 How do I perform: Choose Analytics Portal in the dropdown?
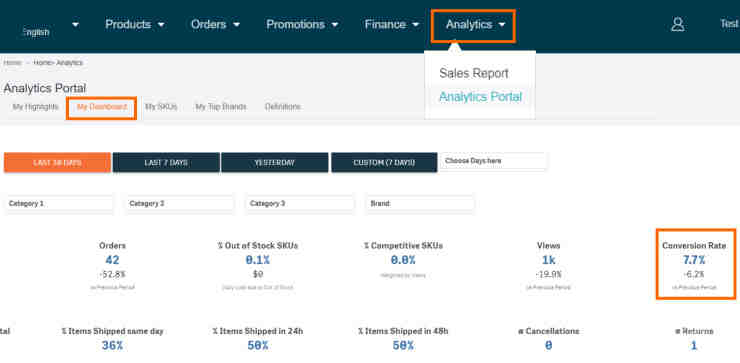[480, 97]
